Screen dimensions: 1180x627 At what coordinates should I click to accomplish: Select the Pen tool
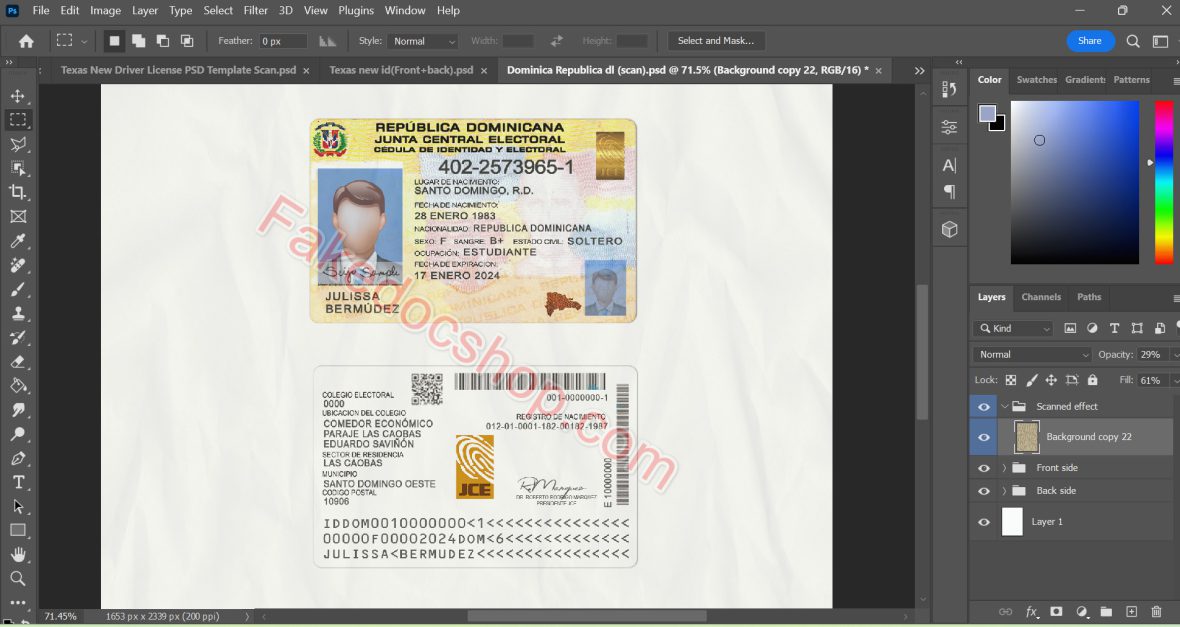tap(18, 458)
